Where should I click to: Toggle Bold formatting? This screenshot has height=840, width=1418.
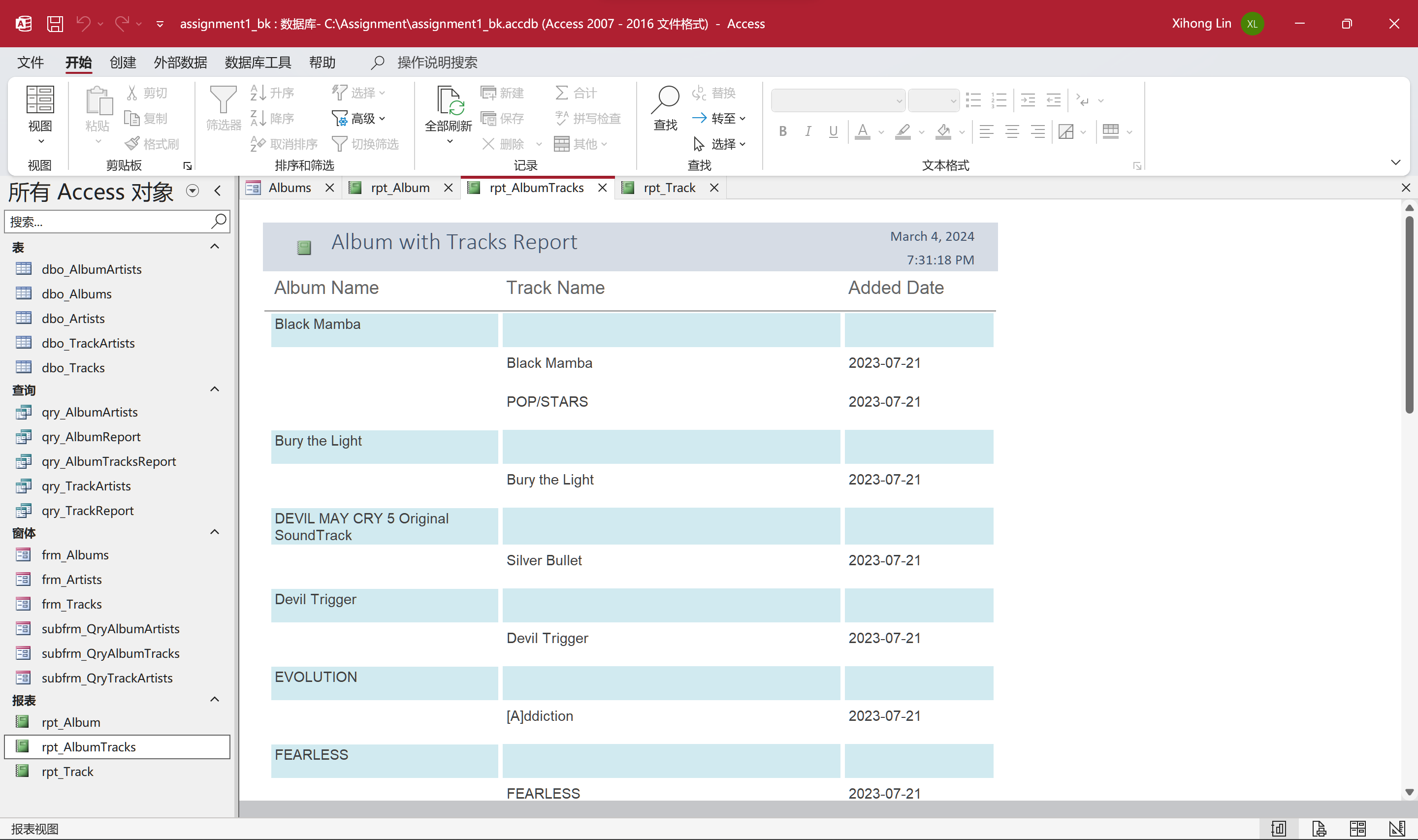tap(782, 131)
